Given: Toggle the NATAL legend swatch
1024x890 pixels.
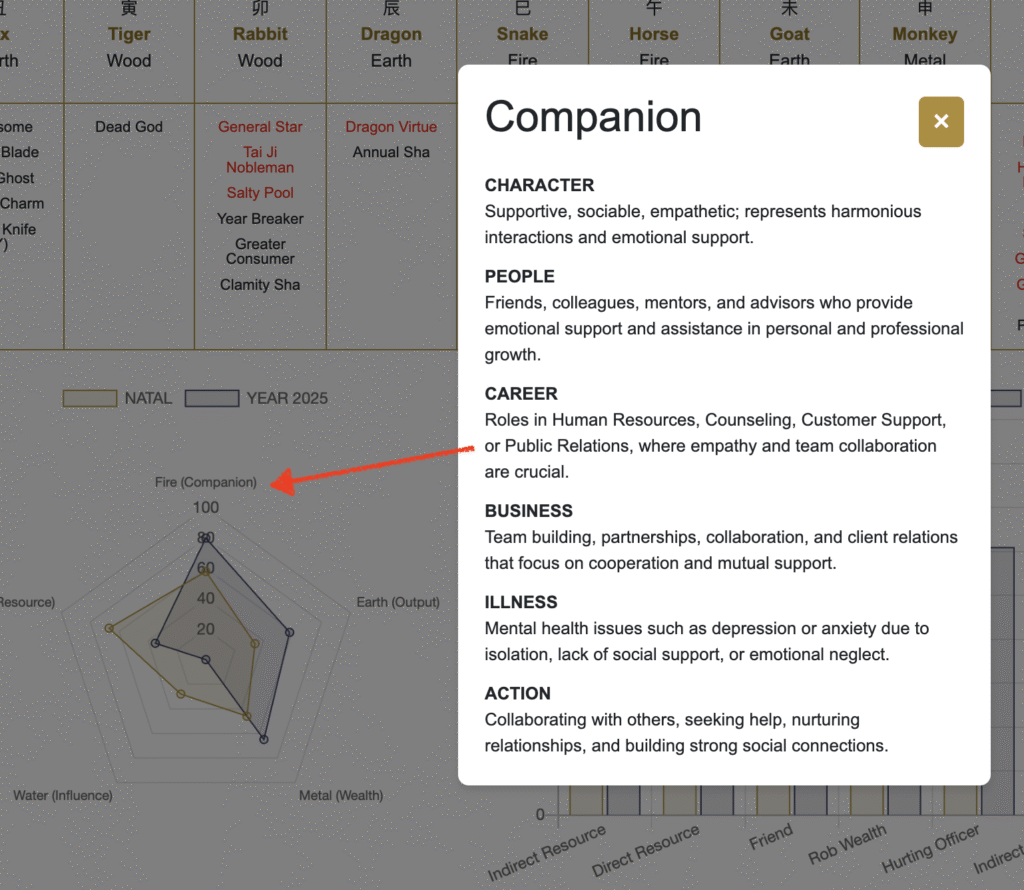Looking at the screenshot, I should [90, 398].
